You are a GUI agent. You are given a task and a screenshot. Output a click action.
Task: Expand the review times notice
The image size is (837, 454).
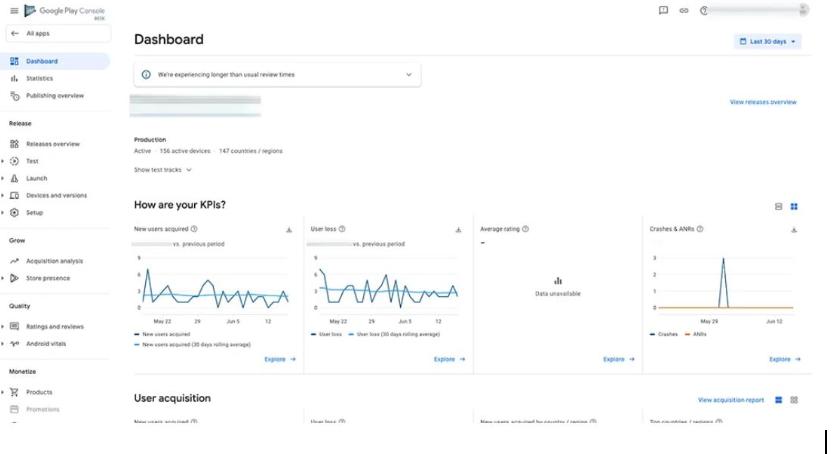[x=408, y=74]
